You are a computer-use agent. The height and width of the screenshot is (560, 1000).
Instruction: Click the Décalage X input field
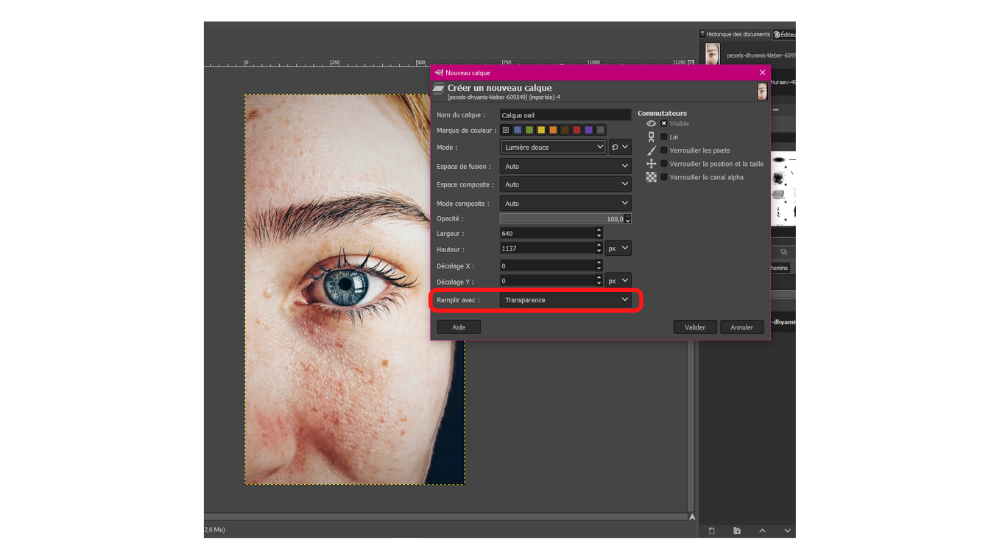pos(548,265)
